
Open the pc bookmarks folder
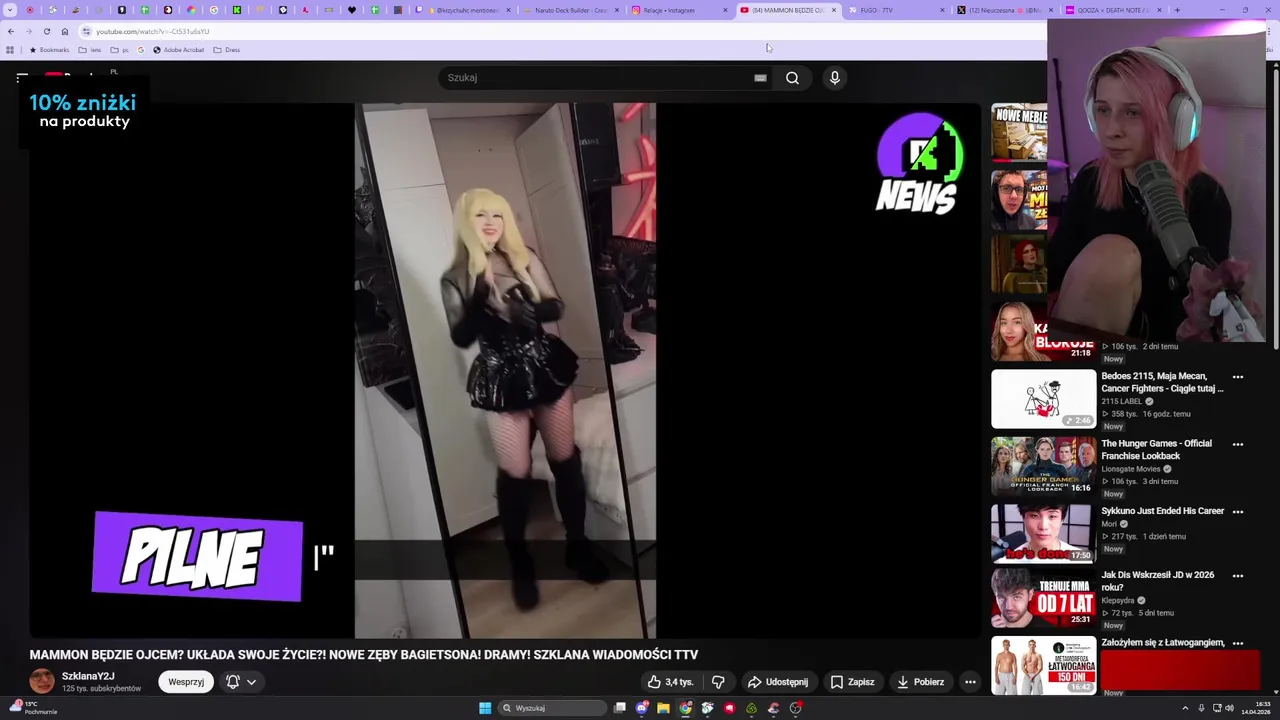(120, 50)
